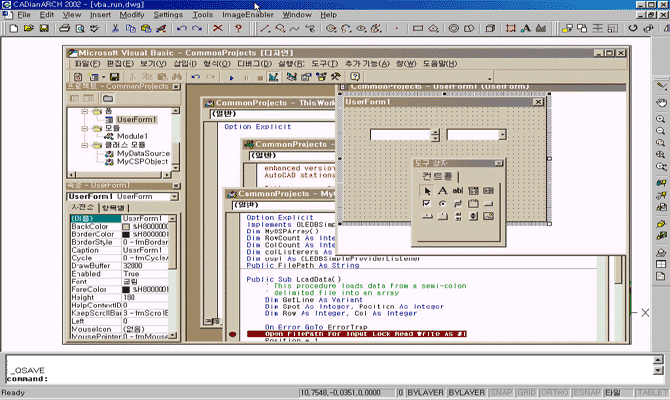Open the 디버그(D) menu in Visual Basic

pyautogui.click(x=255, y=64)
